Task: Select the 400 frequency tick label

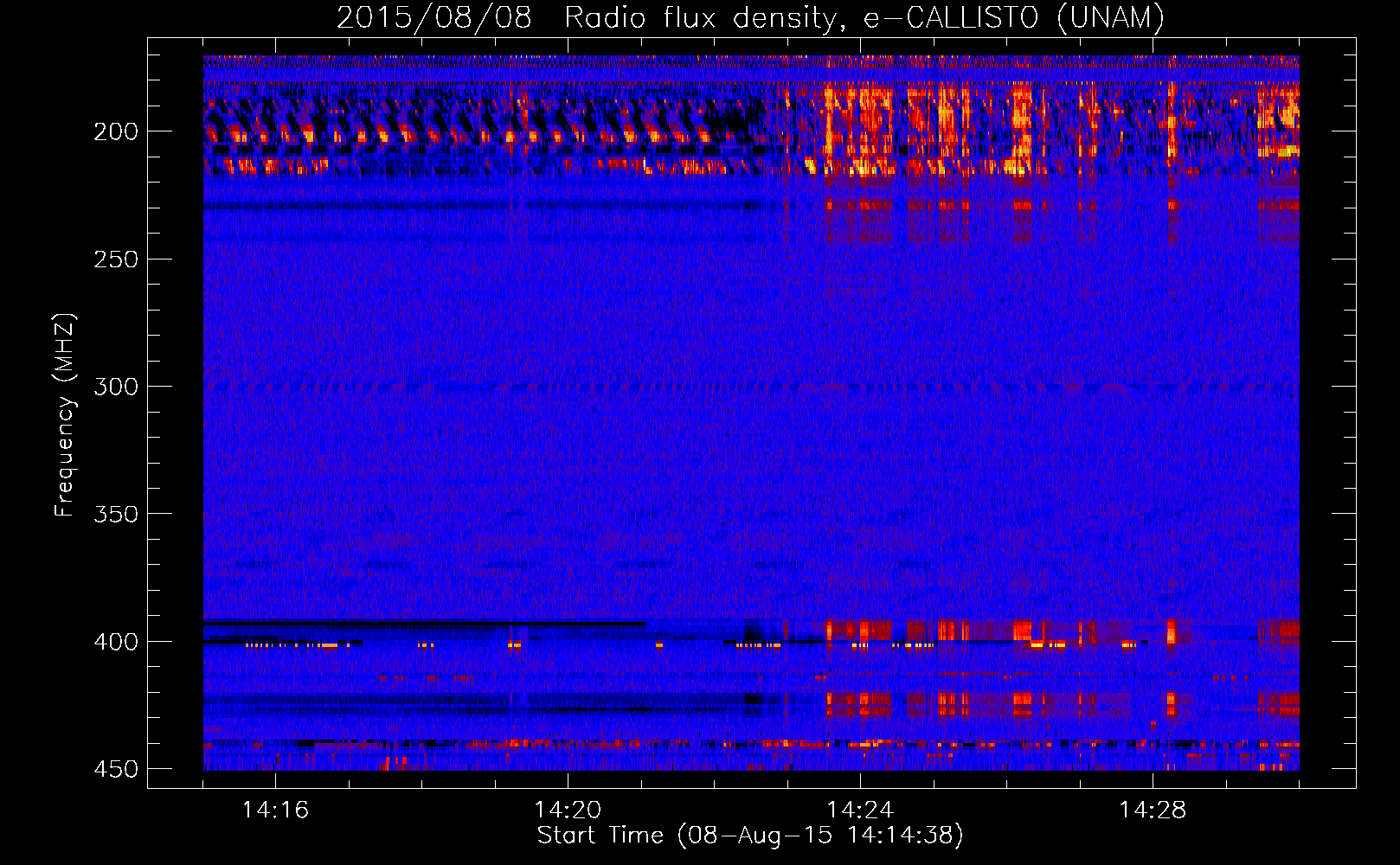Action: click(116, 642)
